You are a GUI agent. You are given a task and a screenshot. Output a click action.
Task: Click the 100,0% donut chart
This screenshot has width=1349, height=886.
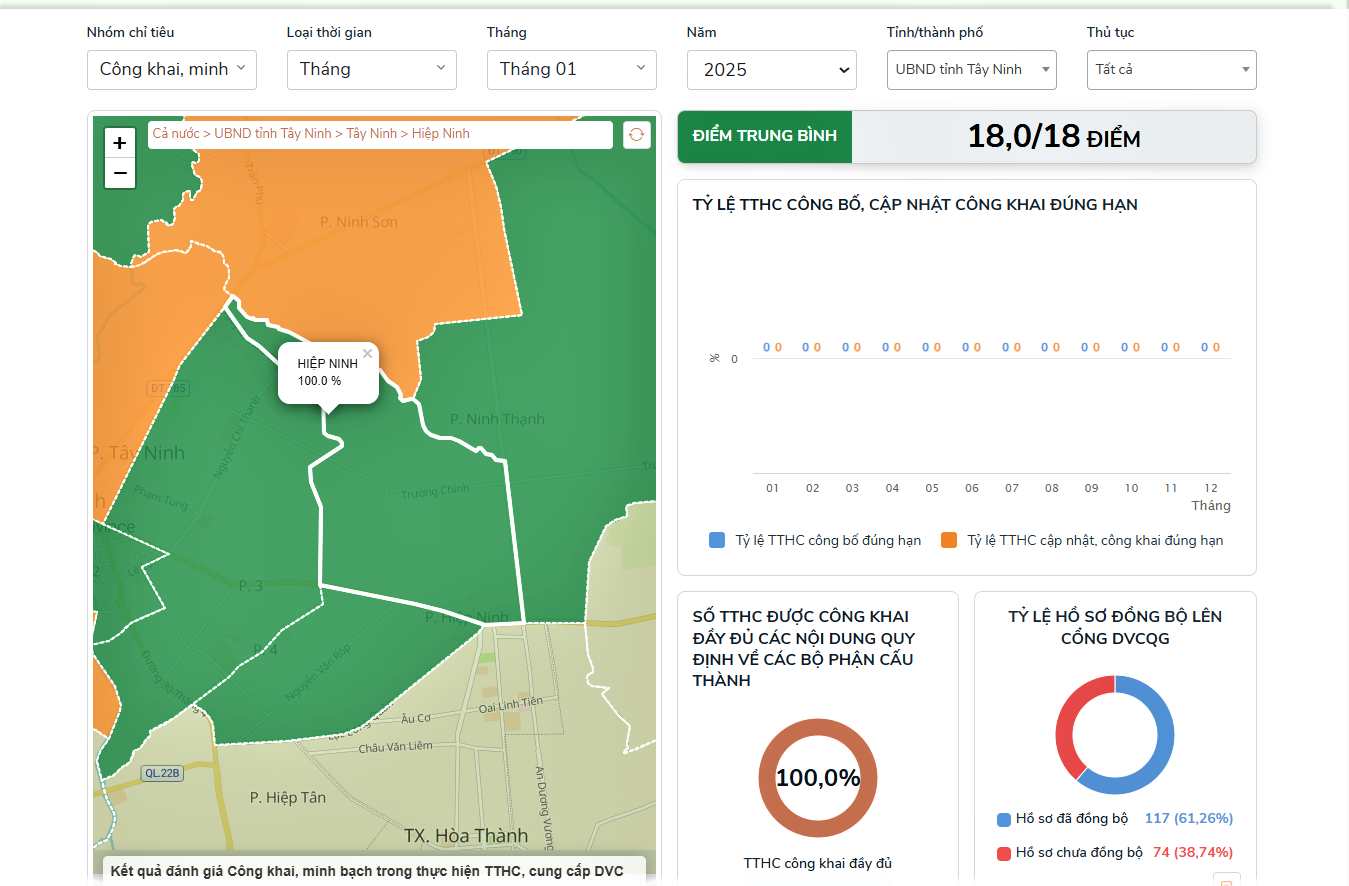click(818, 778)
